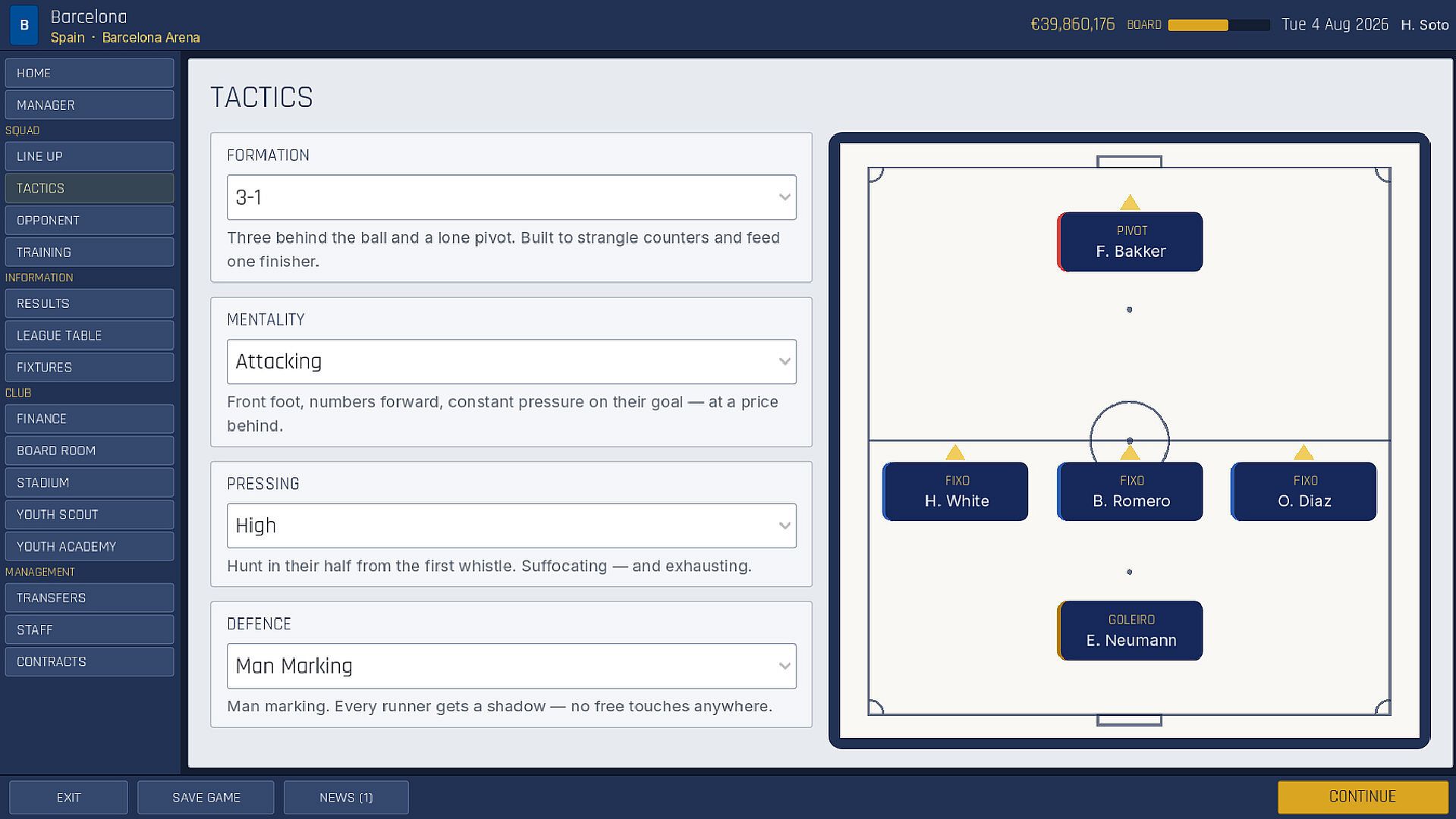1456x819 pixels.
Task: Click the Save Game button
Action: click(x=206, y=797)
